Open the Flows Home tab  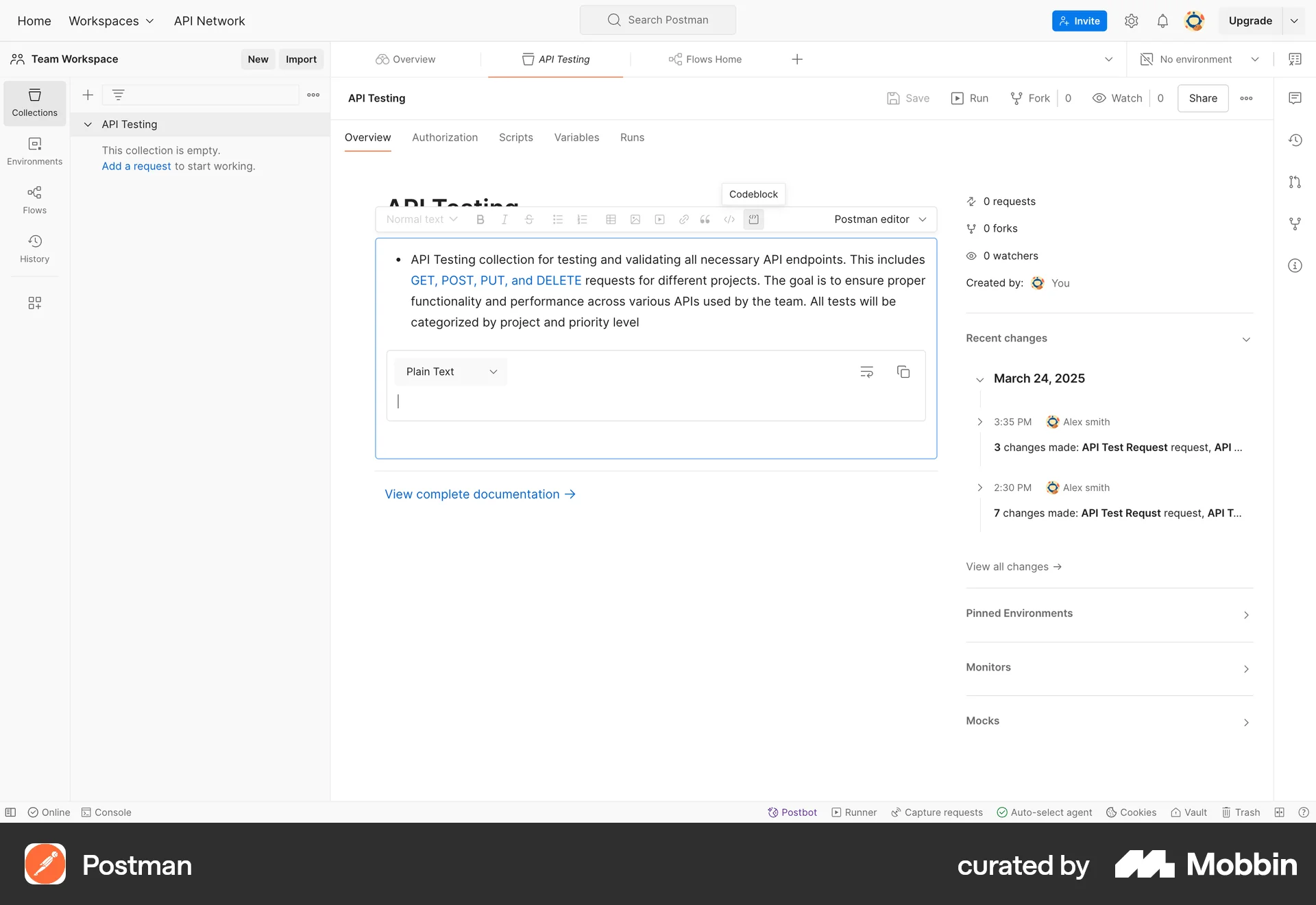click(705, 59)
